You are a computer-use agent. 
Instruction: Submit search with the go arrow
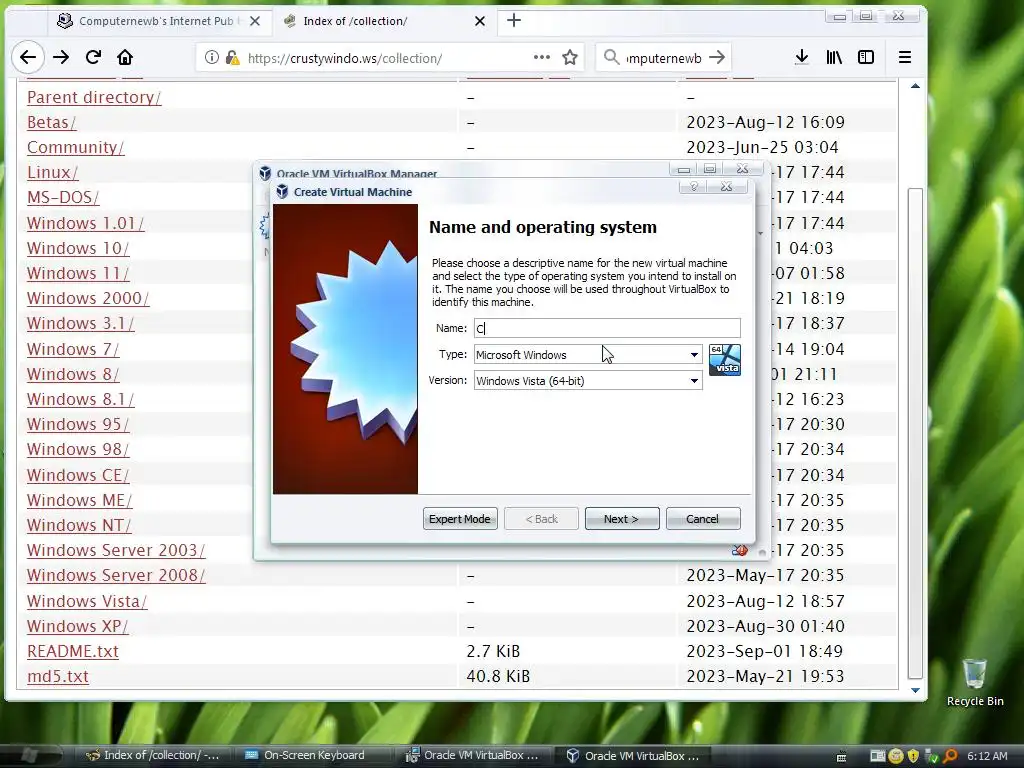point(717,57)
